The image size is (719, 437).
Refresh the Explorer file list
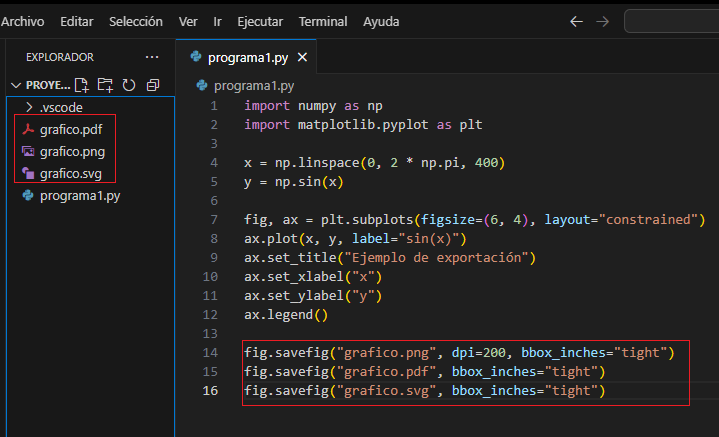pos(129,85)
